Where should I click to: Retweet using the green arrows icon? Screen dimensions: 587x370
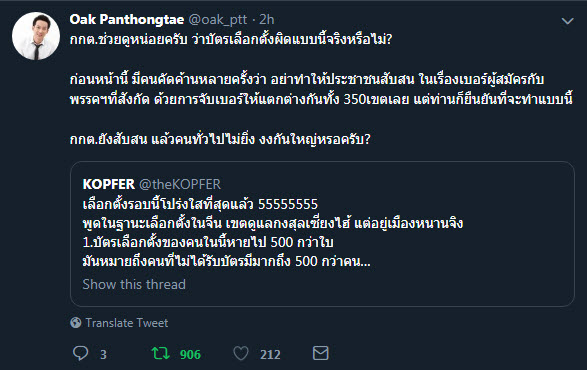(161, 353)
